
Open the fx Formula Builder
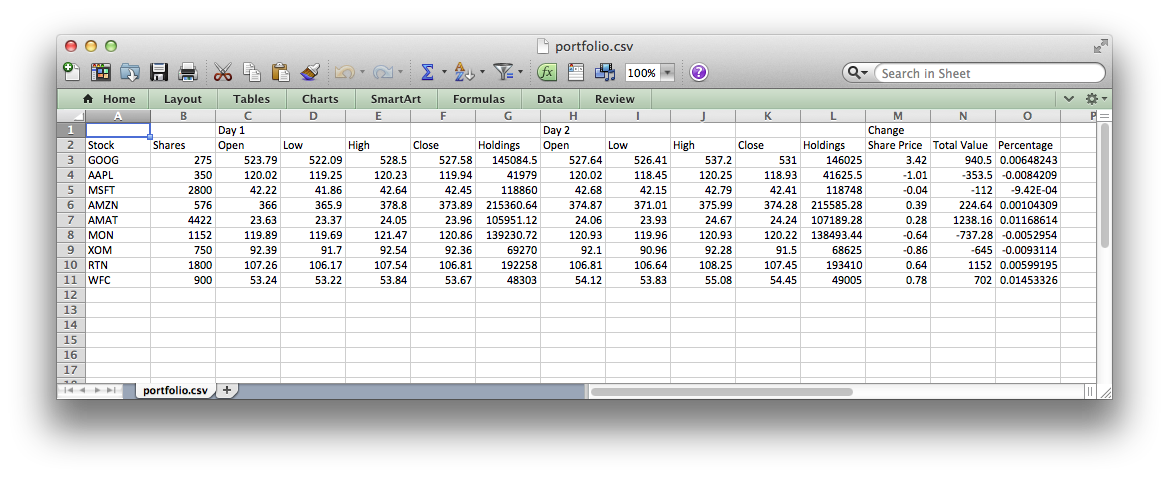click(x=547, y=72)
